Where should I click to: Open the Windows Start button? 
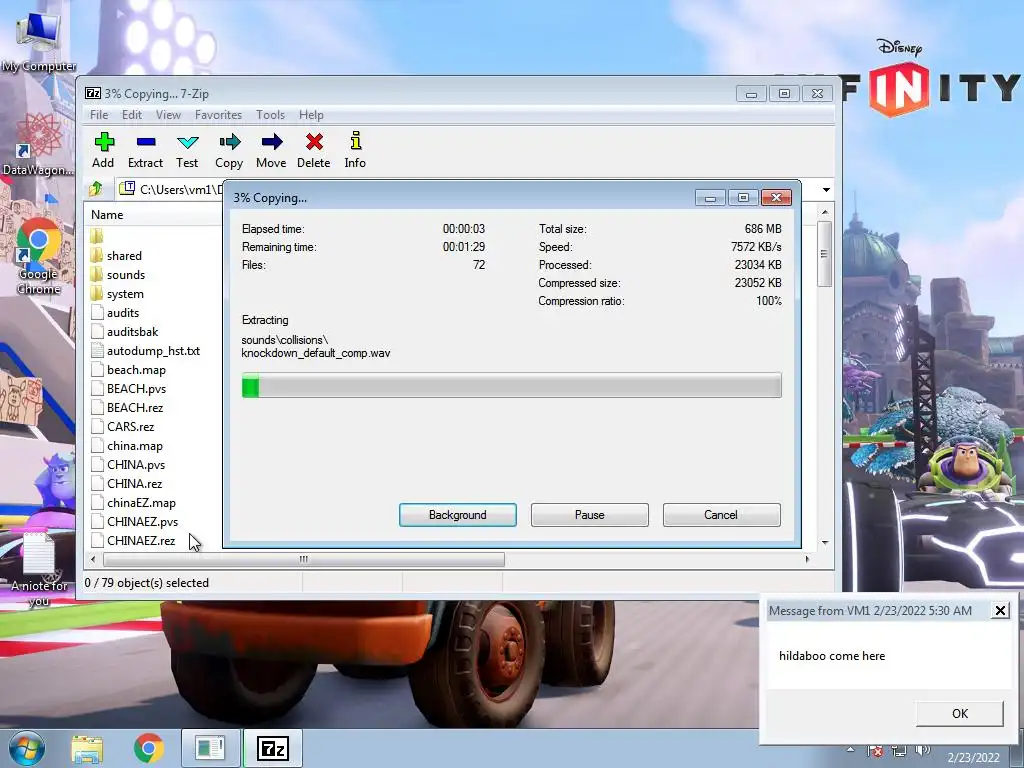click(x=26, y=748)
